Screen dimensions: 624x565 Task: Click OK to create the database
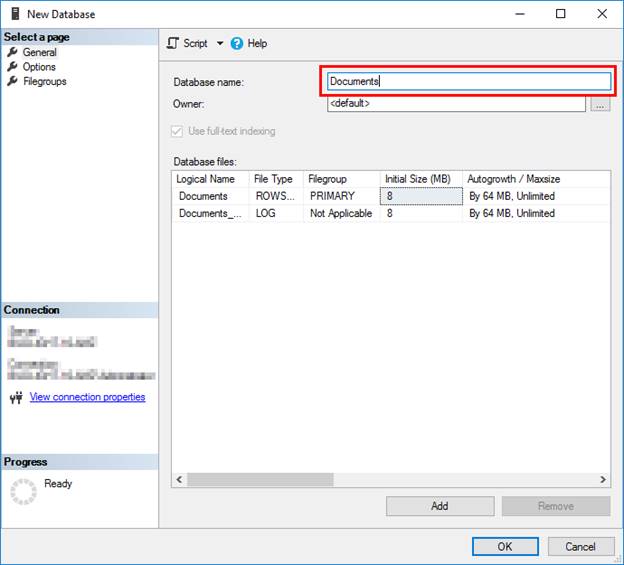pyautogui.click(x=505, y=547)
